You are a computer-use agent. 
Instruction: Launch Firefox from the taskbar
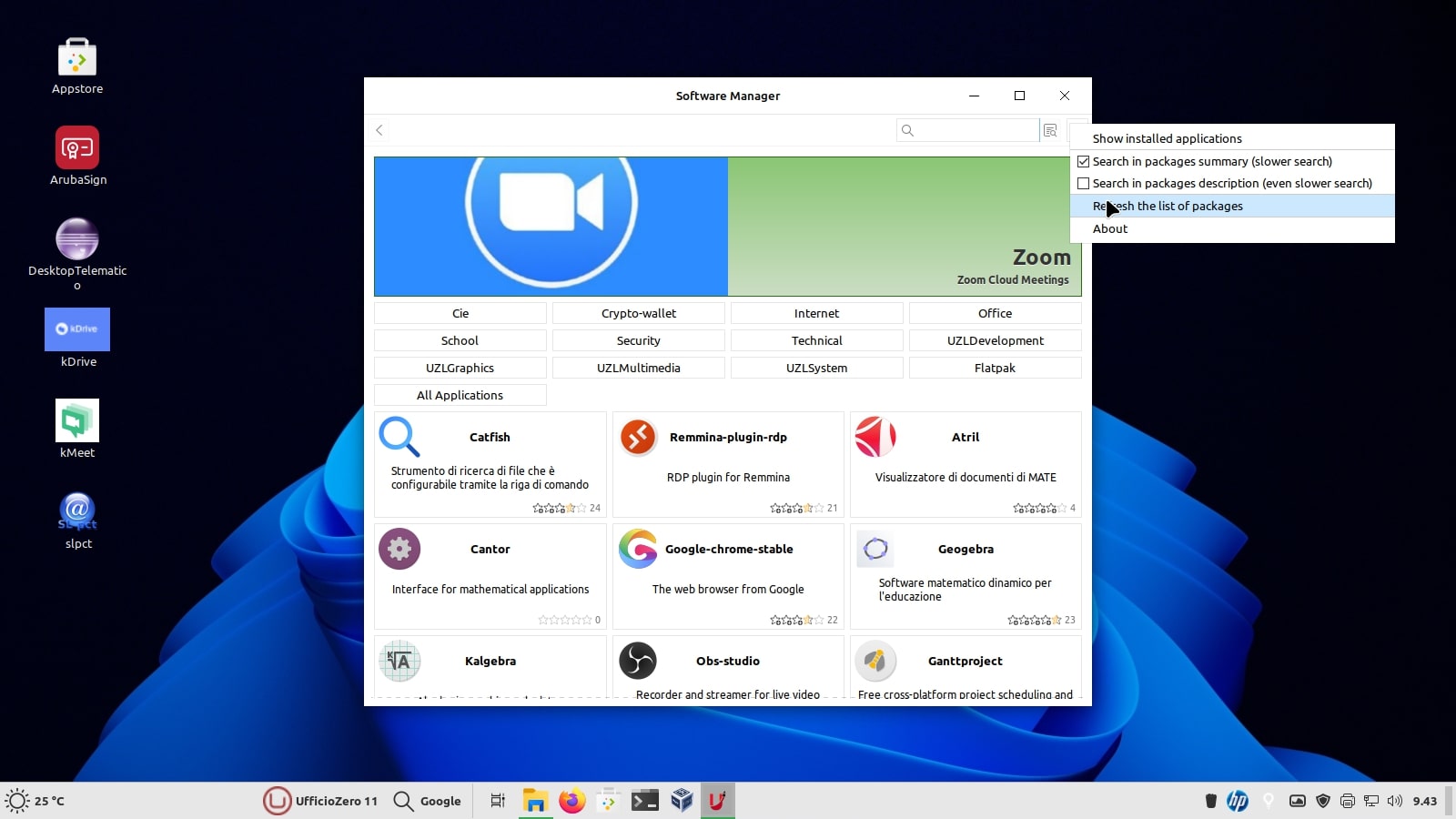571,801
